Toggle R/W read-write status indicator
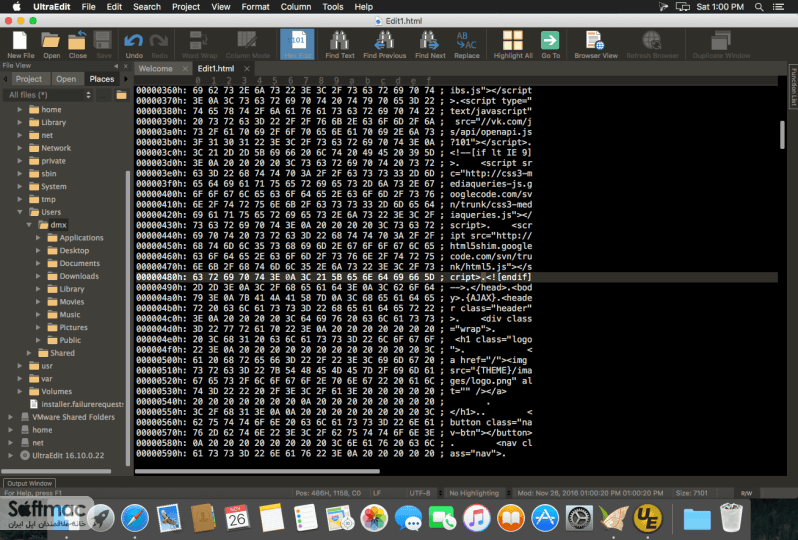Image resolution: width=798 pixels, height=540 pixels. point(746,493)
